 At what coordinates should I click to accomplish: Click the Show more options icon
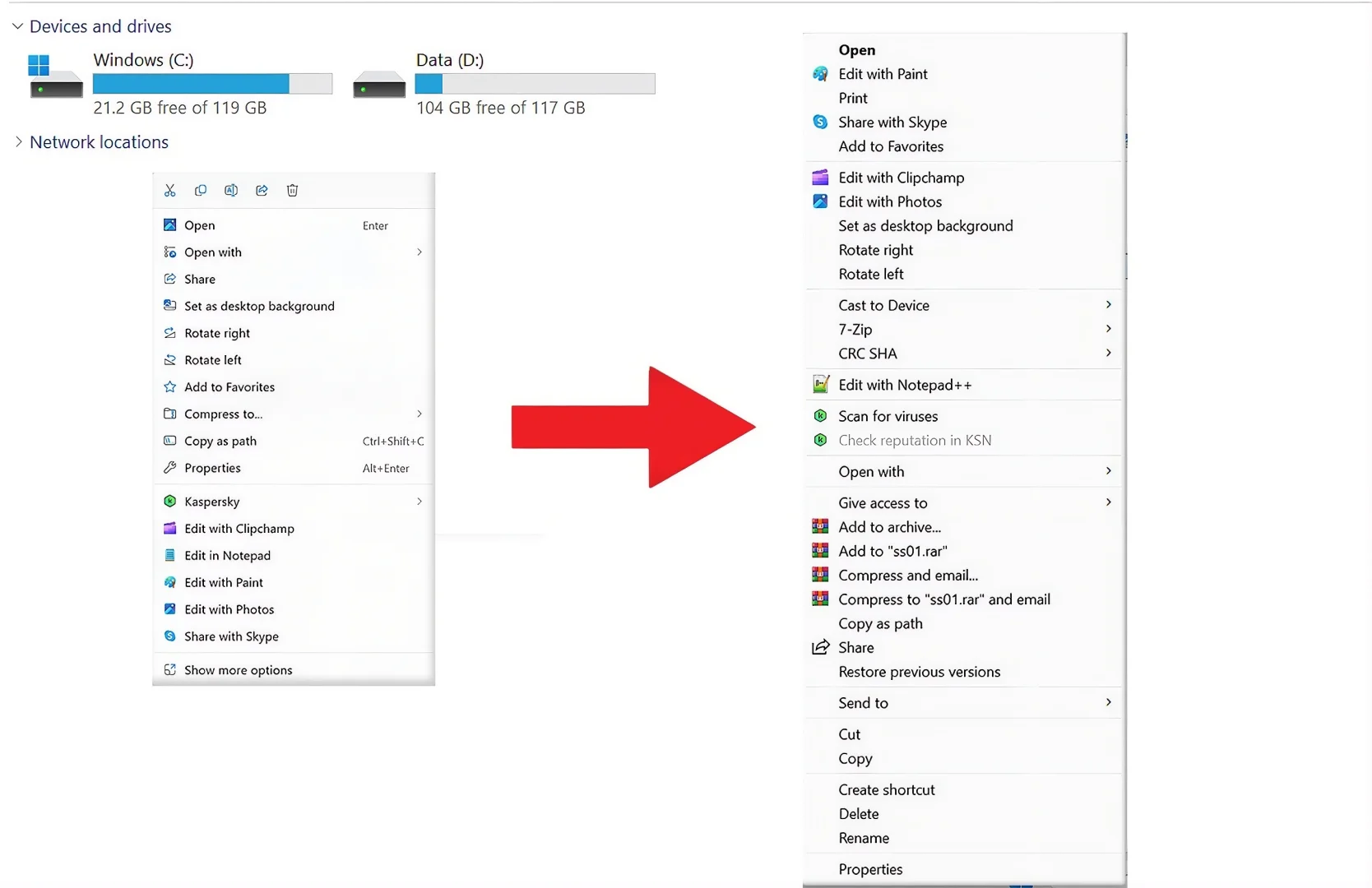[170, 670]
